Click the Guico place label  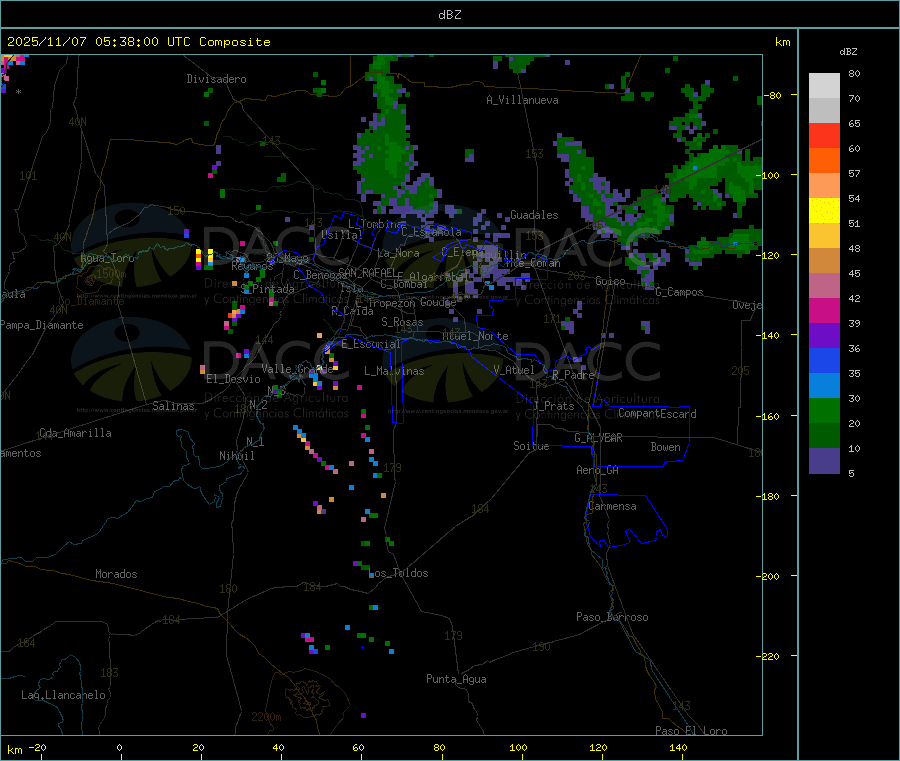[x=610, y=281]
